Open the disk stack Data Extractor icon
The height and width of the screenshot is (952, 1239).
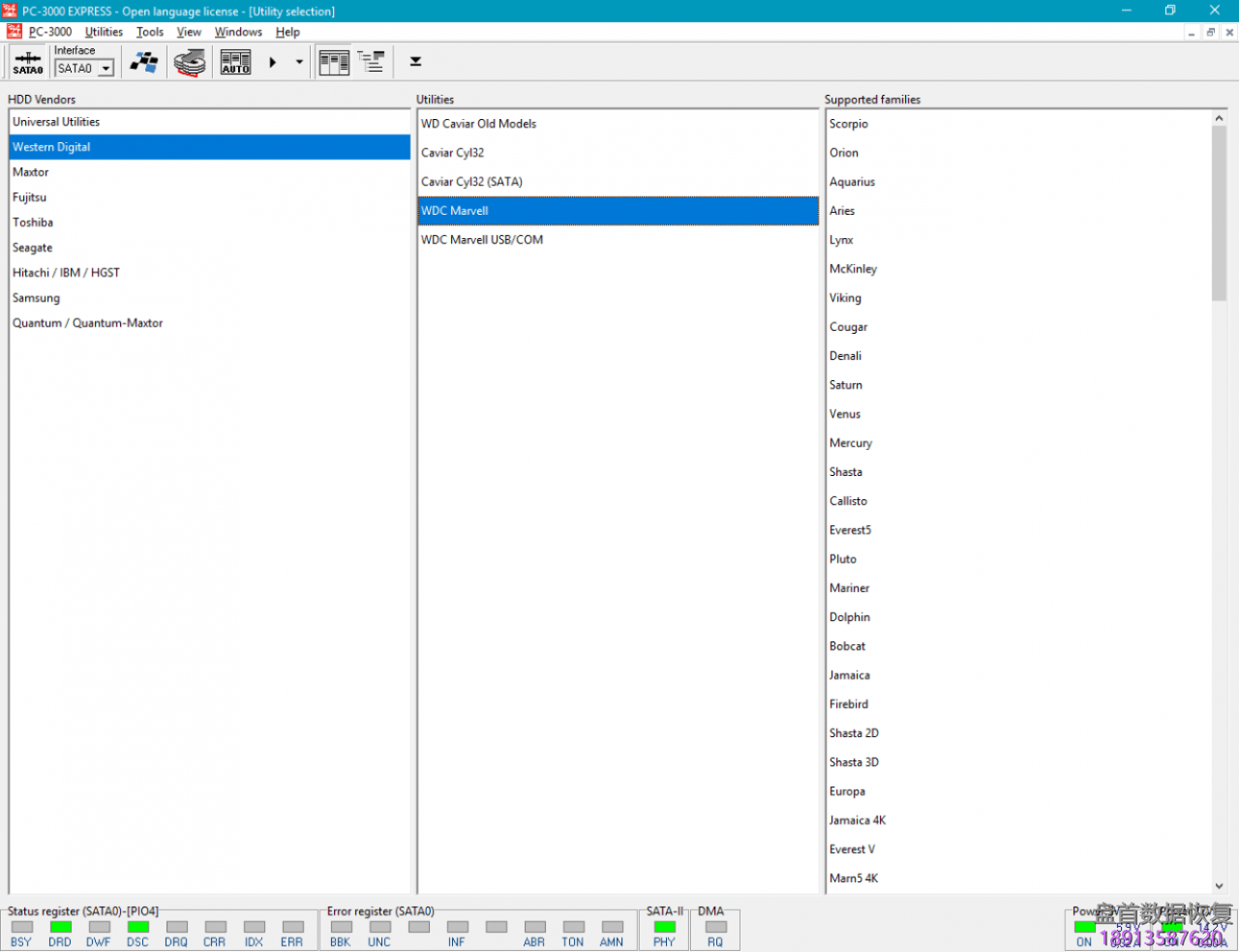(190, 63)
